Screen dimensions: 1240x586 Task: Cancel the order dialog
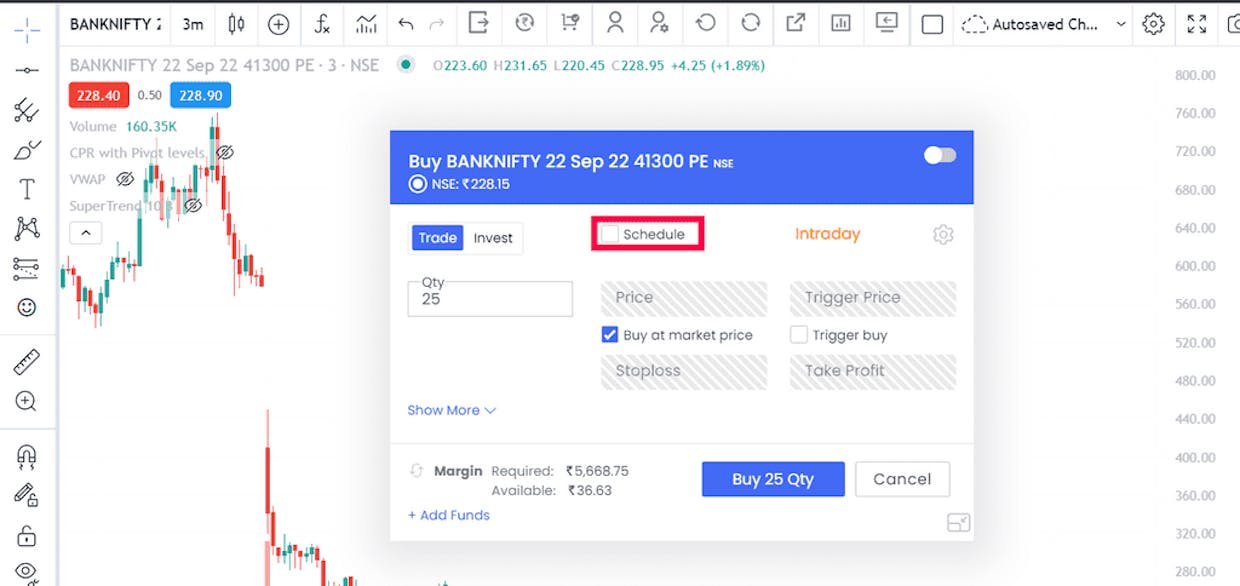(x=902, y=479)
